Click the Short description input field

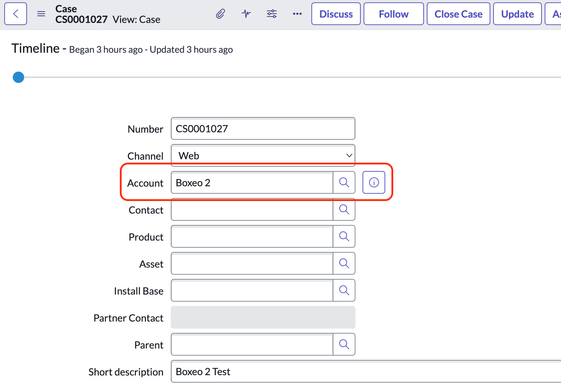click(x=366, y=372)
